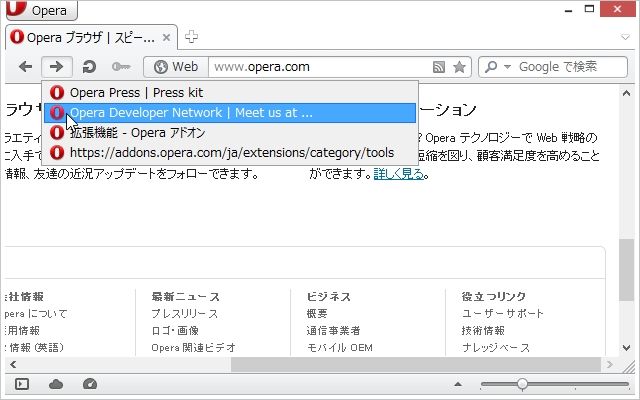Open search engine dropdown by magnifier
The image size is (640, 400).
(x=497, y=67)
